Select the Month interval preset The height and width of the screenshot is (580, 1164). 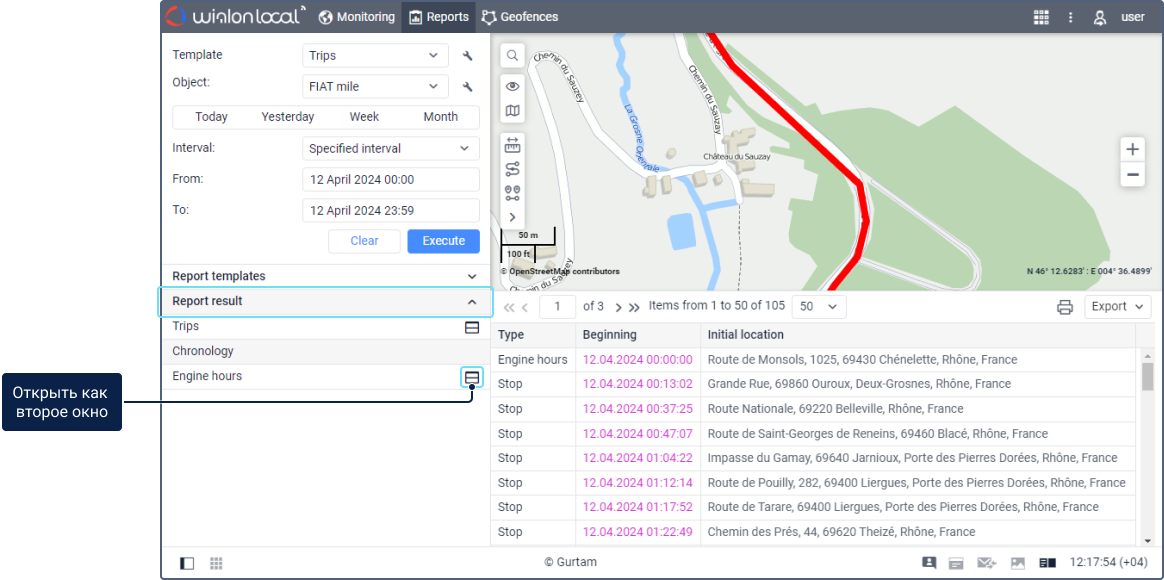click(441, 117)
